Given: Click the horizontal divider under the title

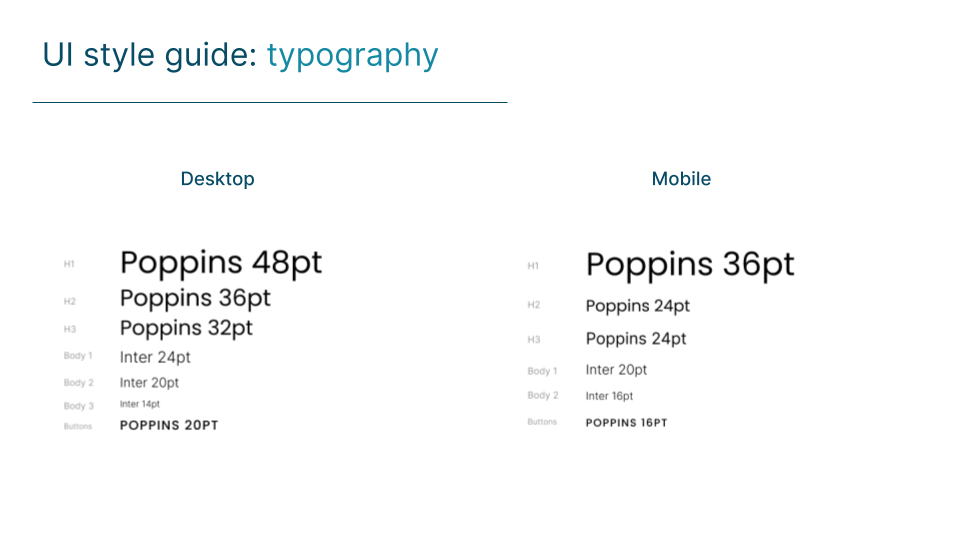Looking at the screenshot, I should (270, 102).
